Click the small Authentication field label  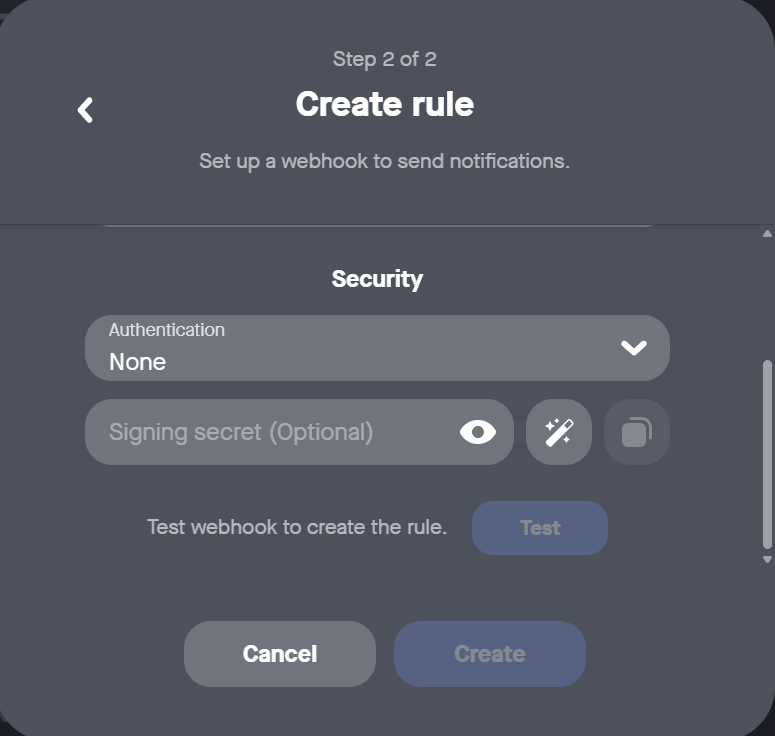(x=167, y=330)
